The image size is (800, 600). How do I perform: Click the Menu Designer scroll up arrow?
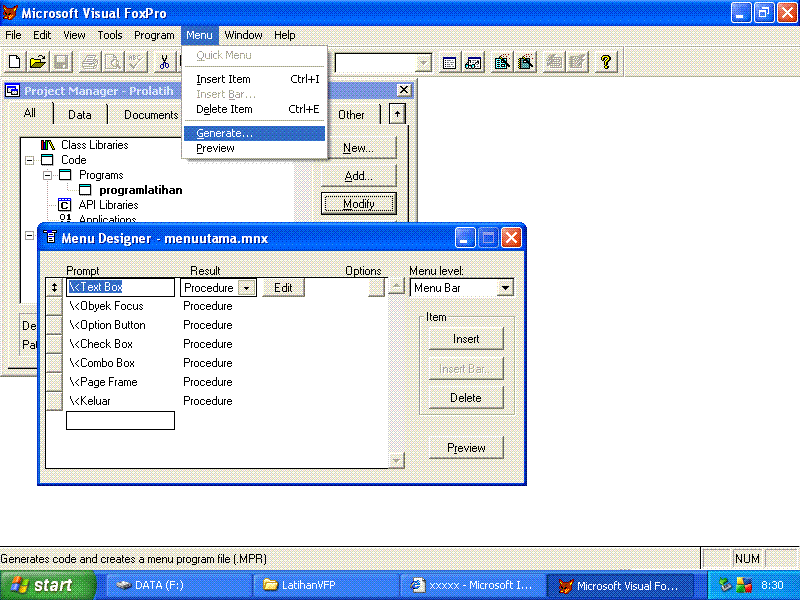tap(396, 286)
